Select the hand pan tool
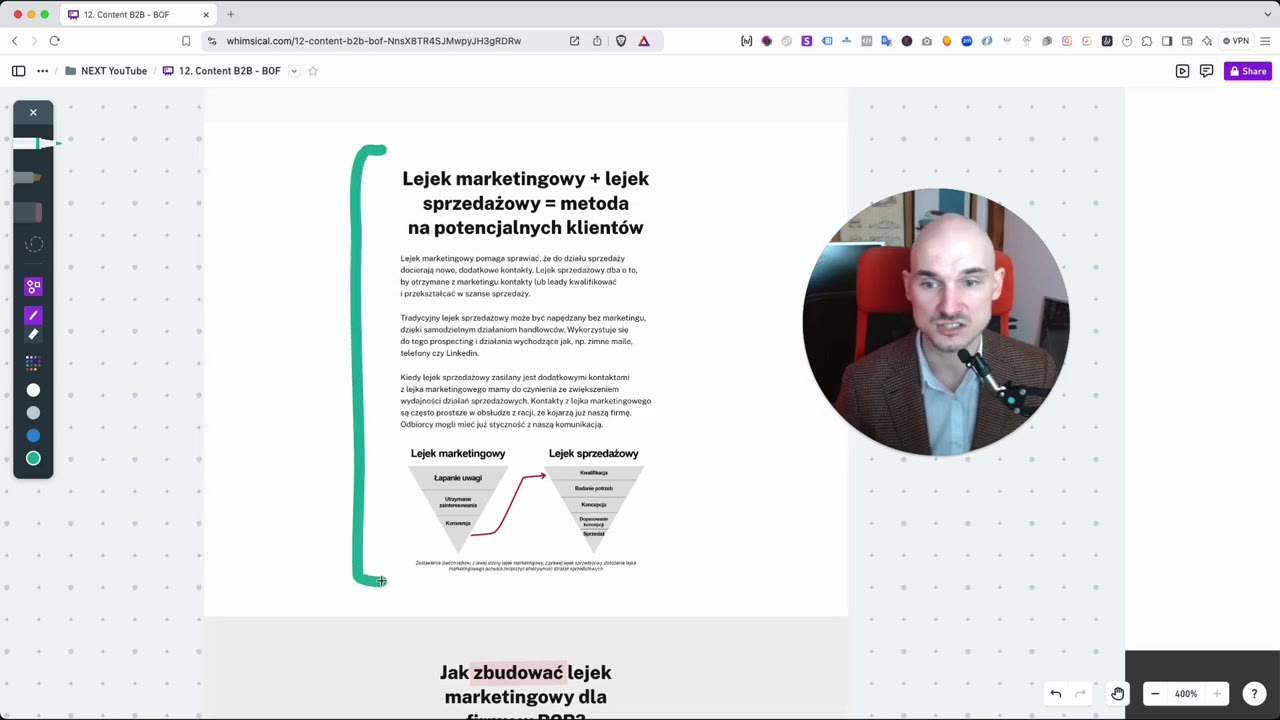 (1117, 694)
